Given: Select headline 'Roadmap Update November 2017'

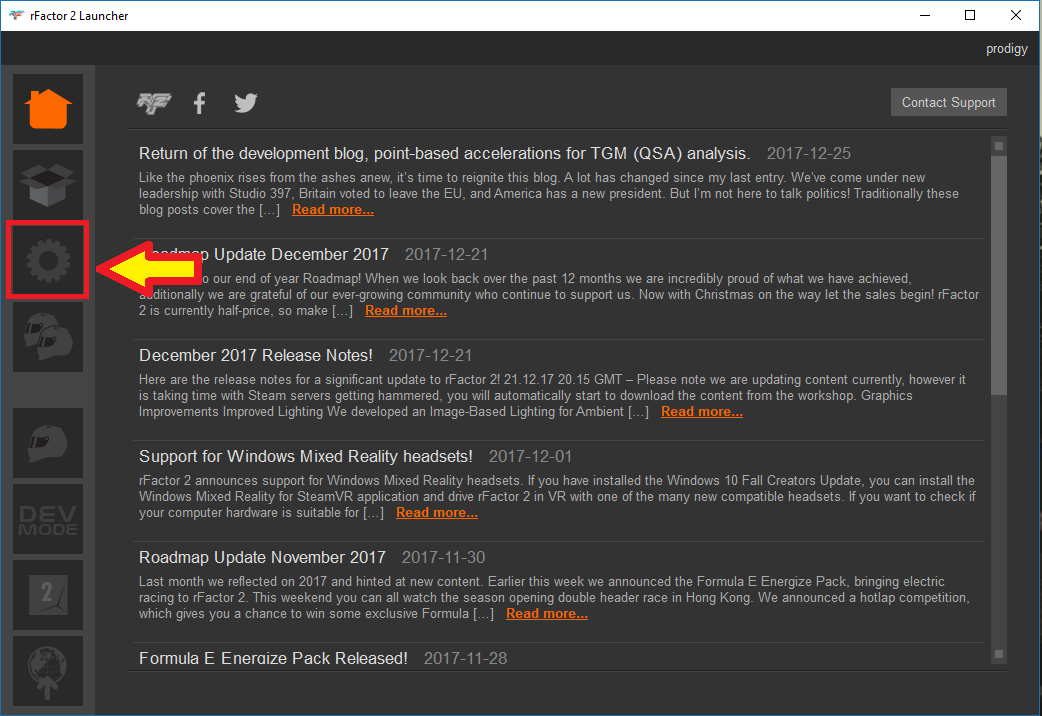Looking at the screenshot, I should (x=262, y=558).
